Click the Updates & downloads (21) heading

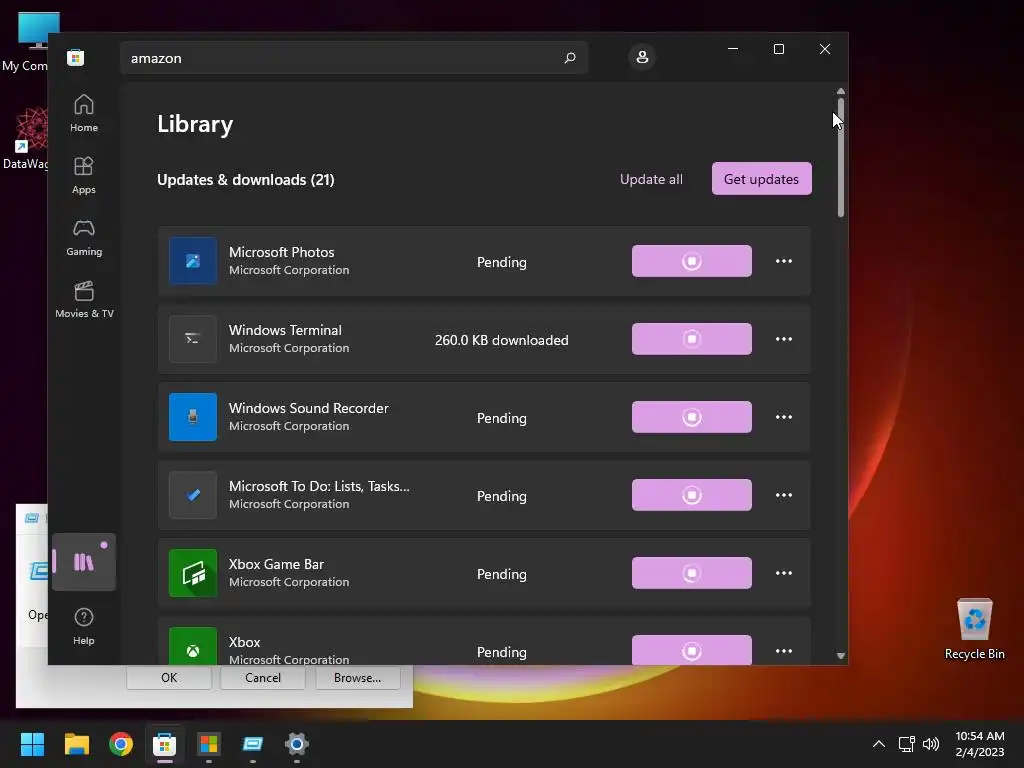click(x=246, y=180)
